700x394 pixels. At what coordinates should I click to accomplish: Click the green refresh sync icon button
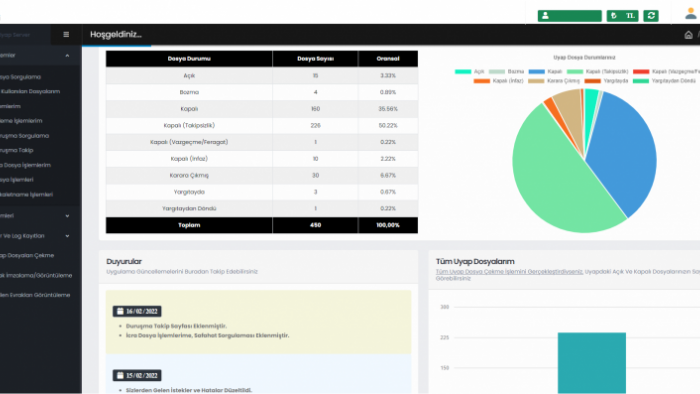(x=651, y=16)
